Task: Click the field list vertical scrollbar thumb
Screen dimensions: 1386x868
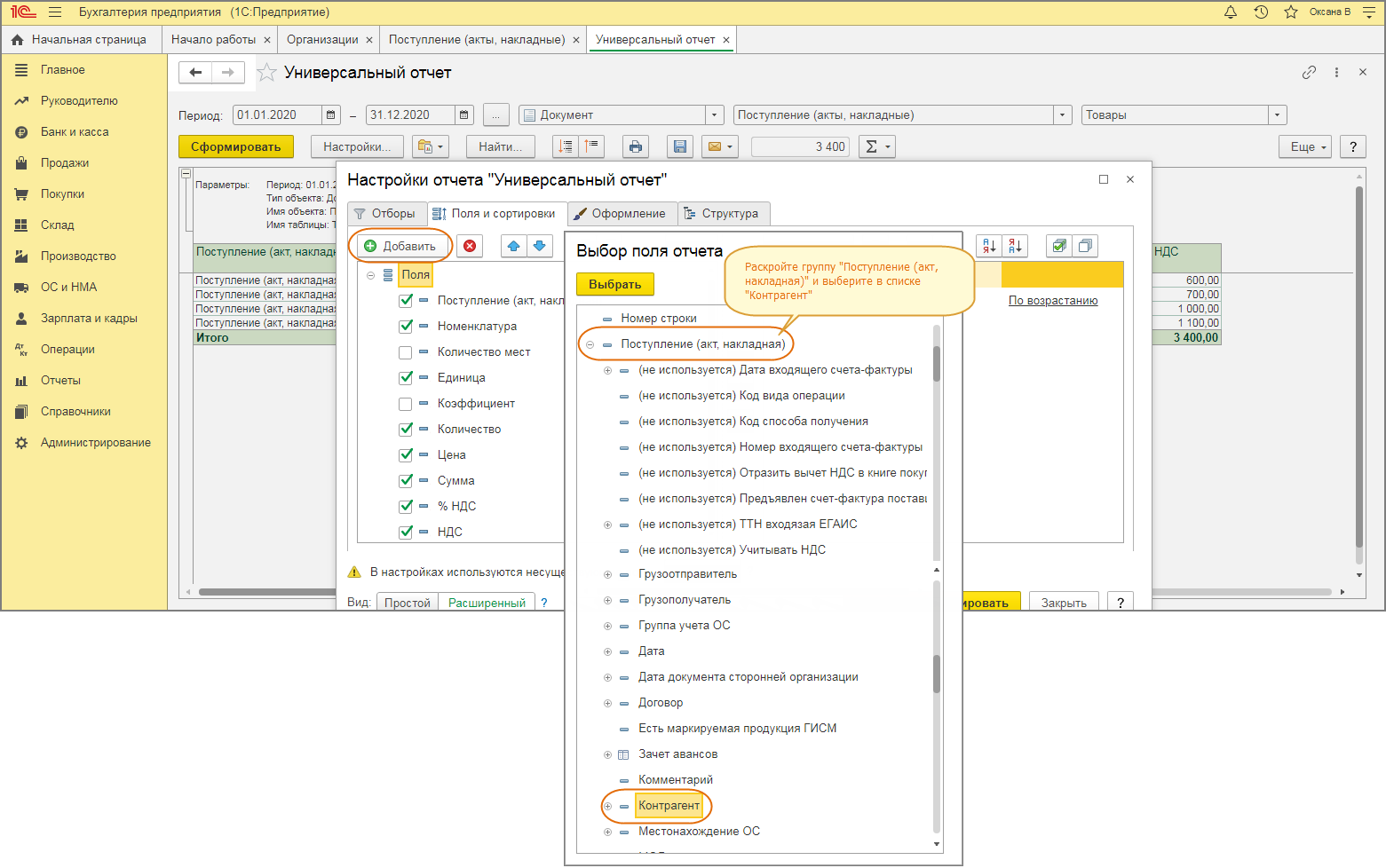Action: pos(937,675)
